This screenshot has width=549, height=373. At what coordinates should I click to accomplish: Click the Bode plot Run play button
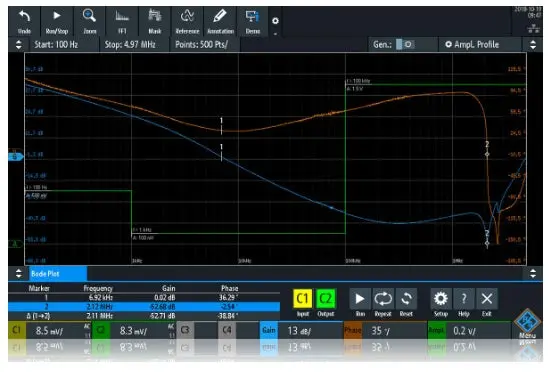(360, 299)
